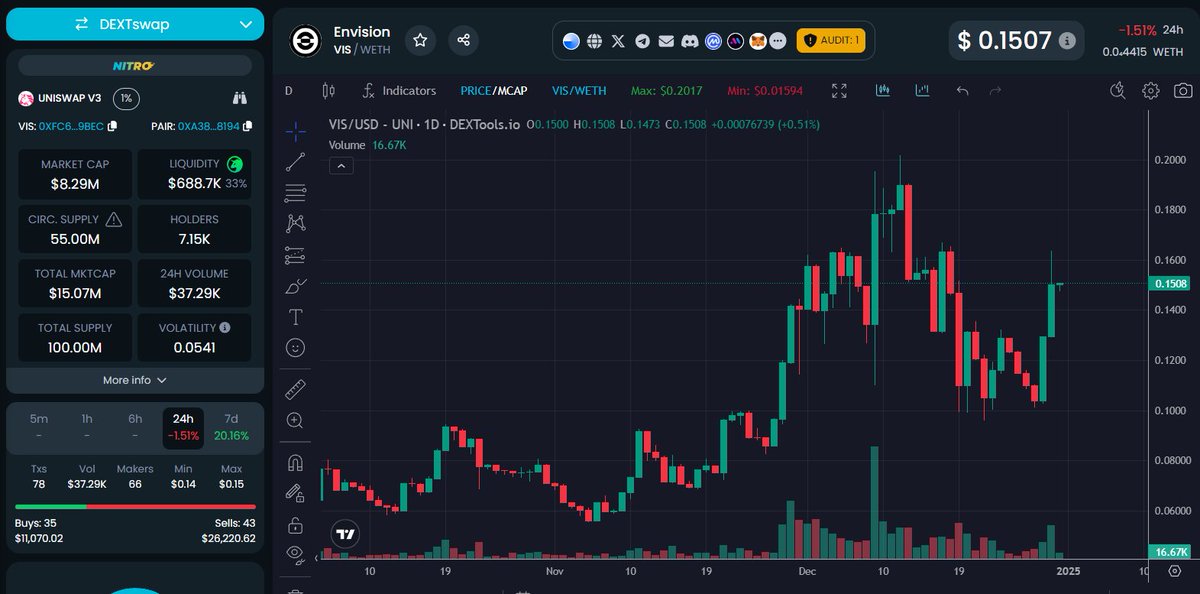Select the trend line drawing tool
This screenshot has width=1200, height=594.
click(x=295, y=162)
